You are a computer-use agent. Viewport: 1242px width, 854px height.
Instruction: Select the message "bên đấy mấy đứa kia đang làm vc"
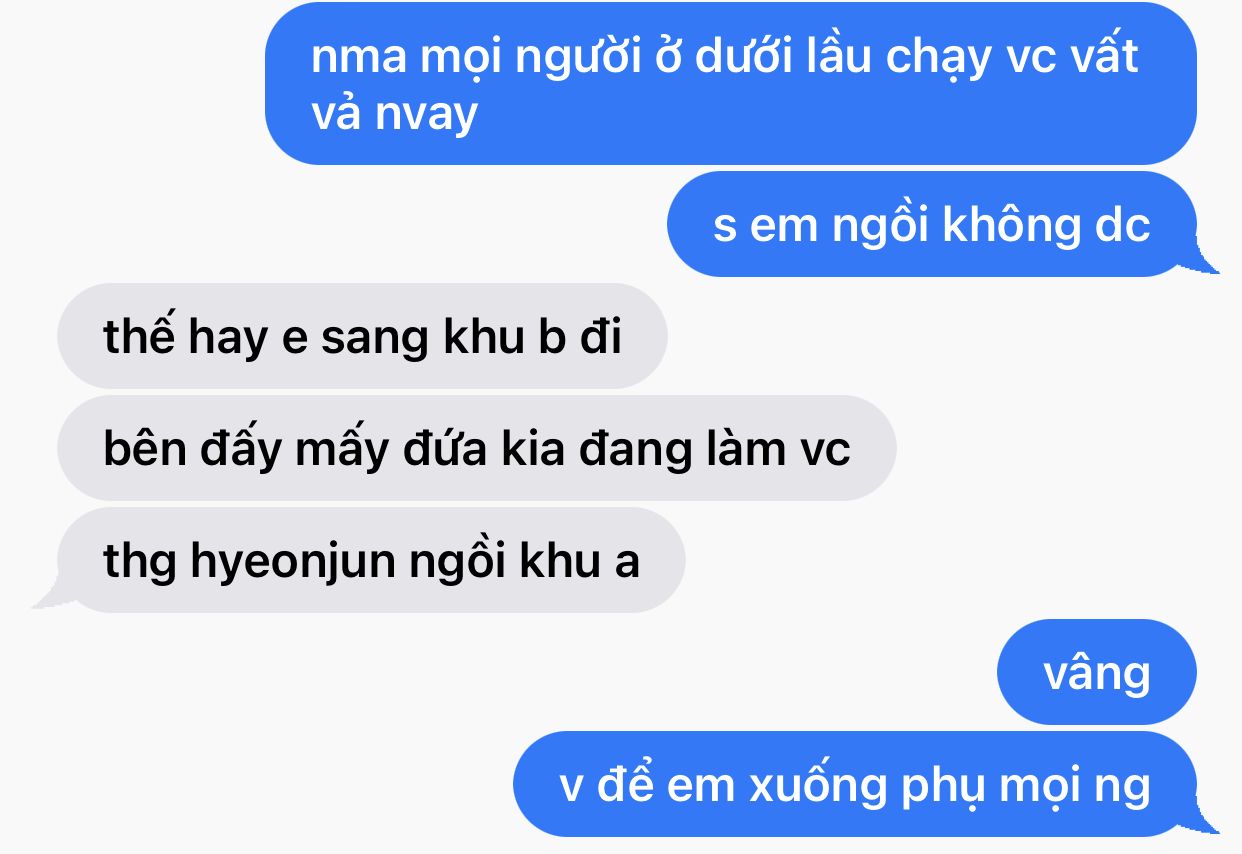tap(477, 448)
